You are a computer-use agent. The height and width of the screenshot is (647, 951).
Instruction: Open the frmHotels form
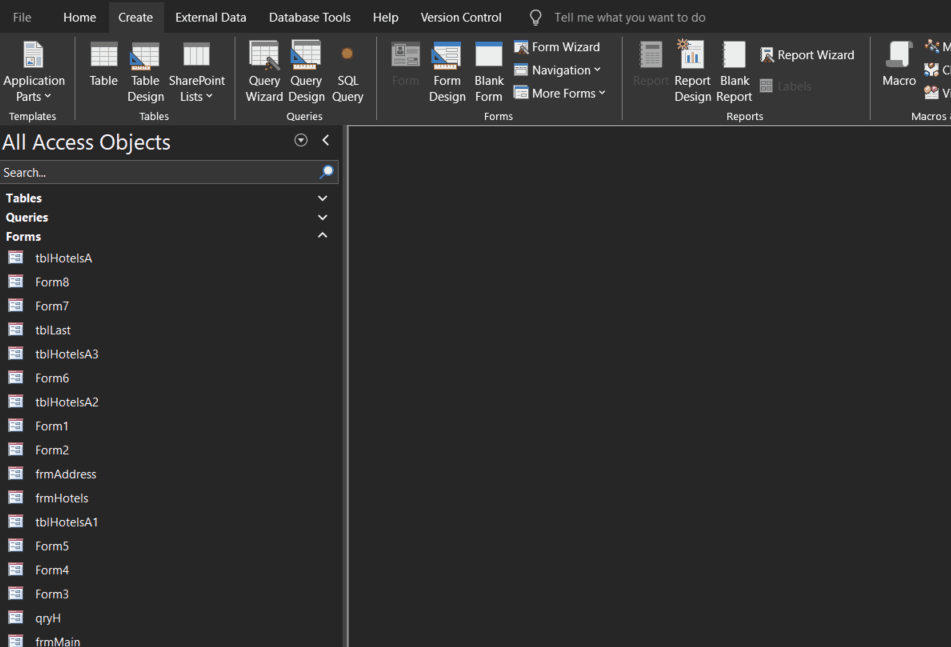pyautogui.click(x=61, y=497)
